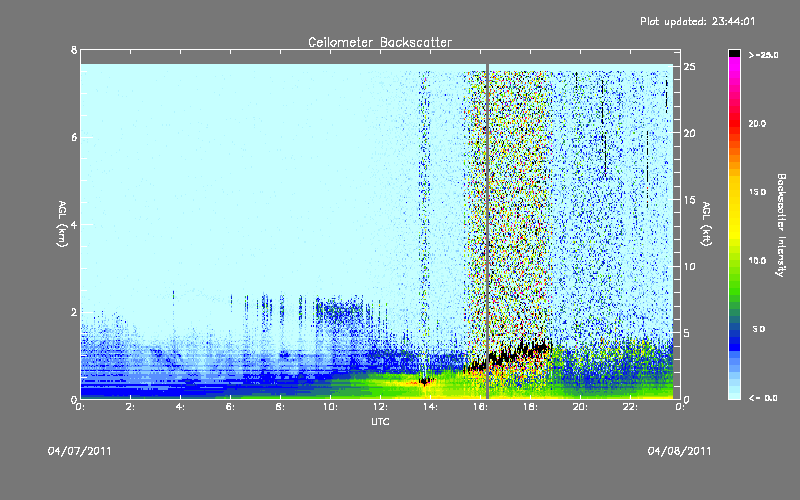800x500 pixels.
Task: Click the '20.0' colorbar tick label
Action: 757,123
